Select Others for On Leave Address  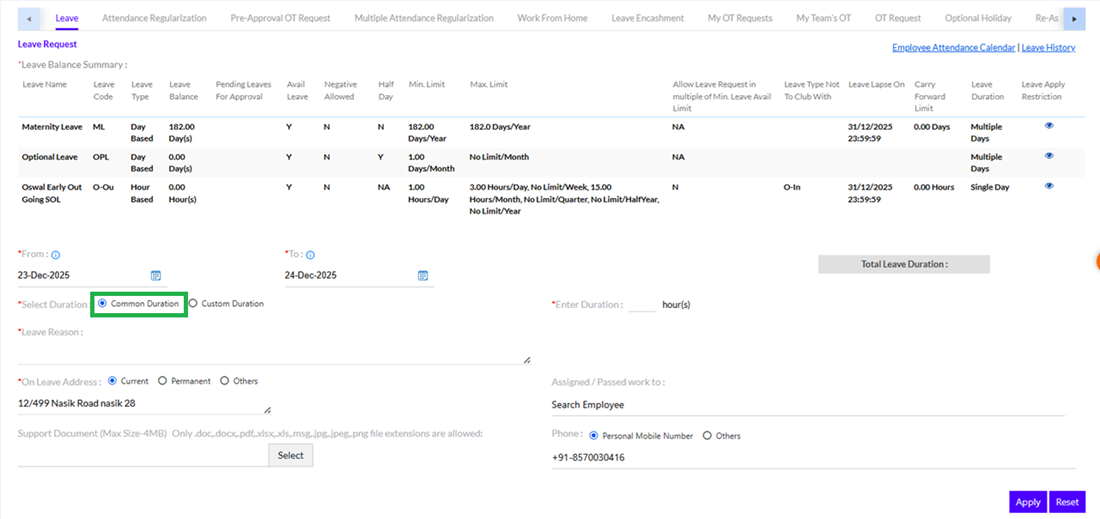click(x=224, y=381)
